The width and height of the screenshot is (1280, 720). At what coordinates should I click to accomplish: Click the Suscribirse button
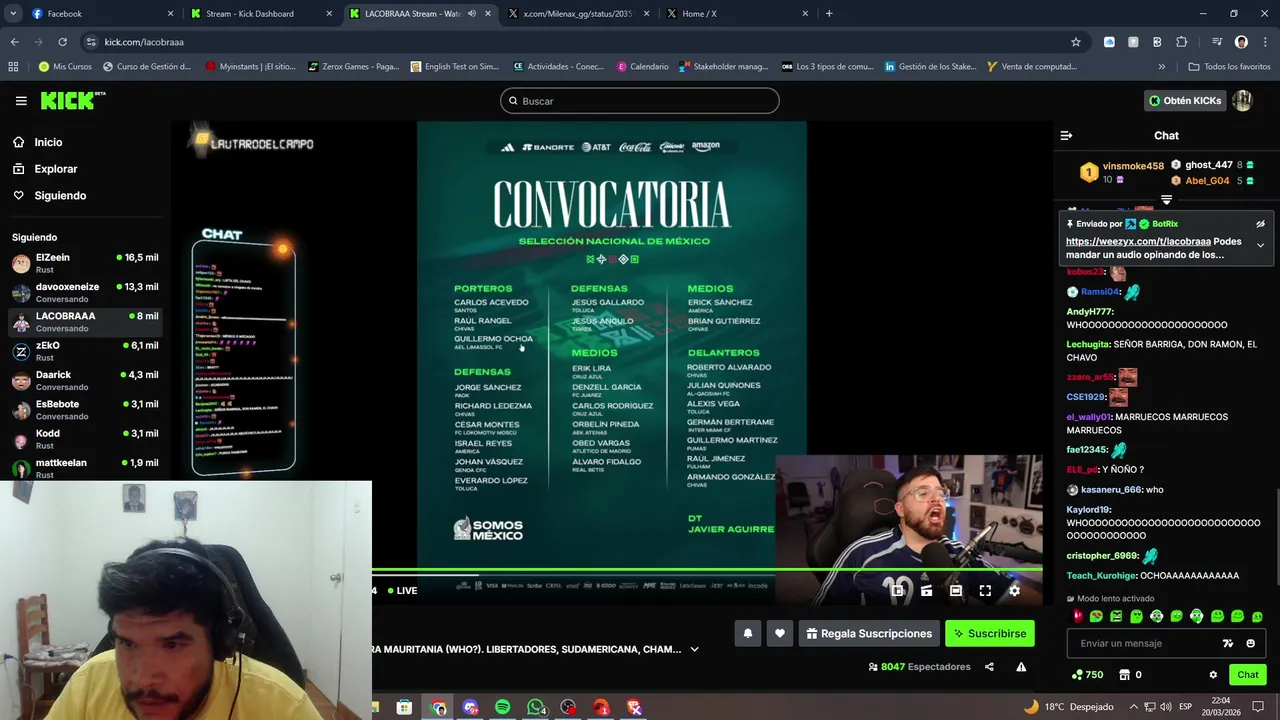click(x=990, y=633)
